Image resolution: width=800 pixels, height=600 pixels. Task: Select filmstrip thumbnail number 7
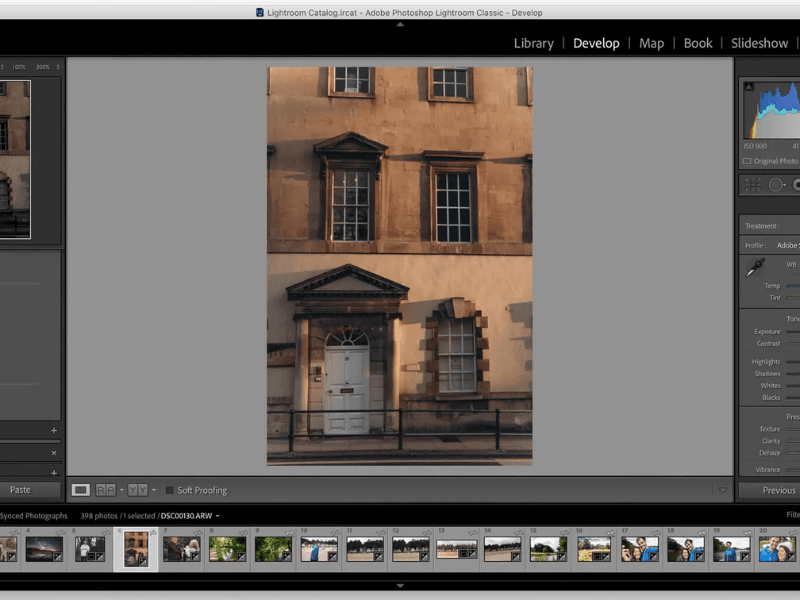tap(181, 549)
